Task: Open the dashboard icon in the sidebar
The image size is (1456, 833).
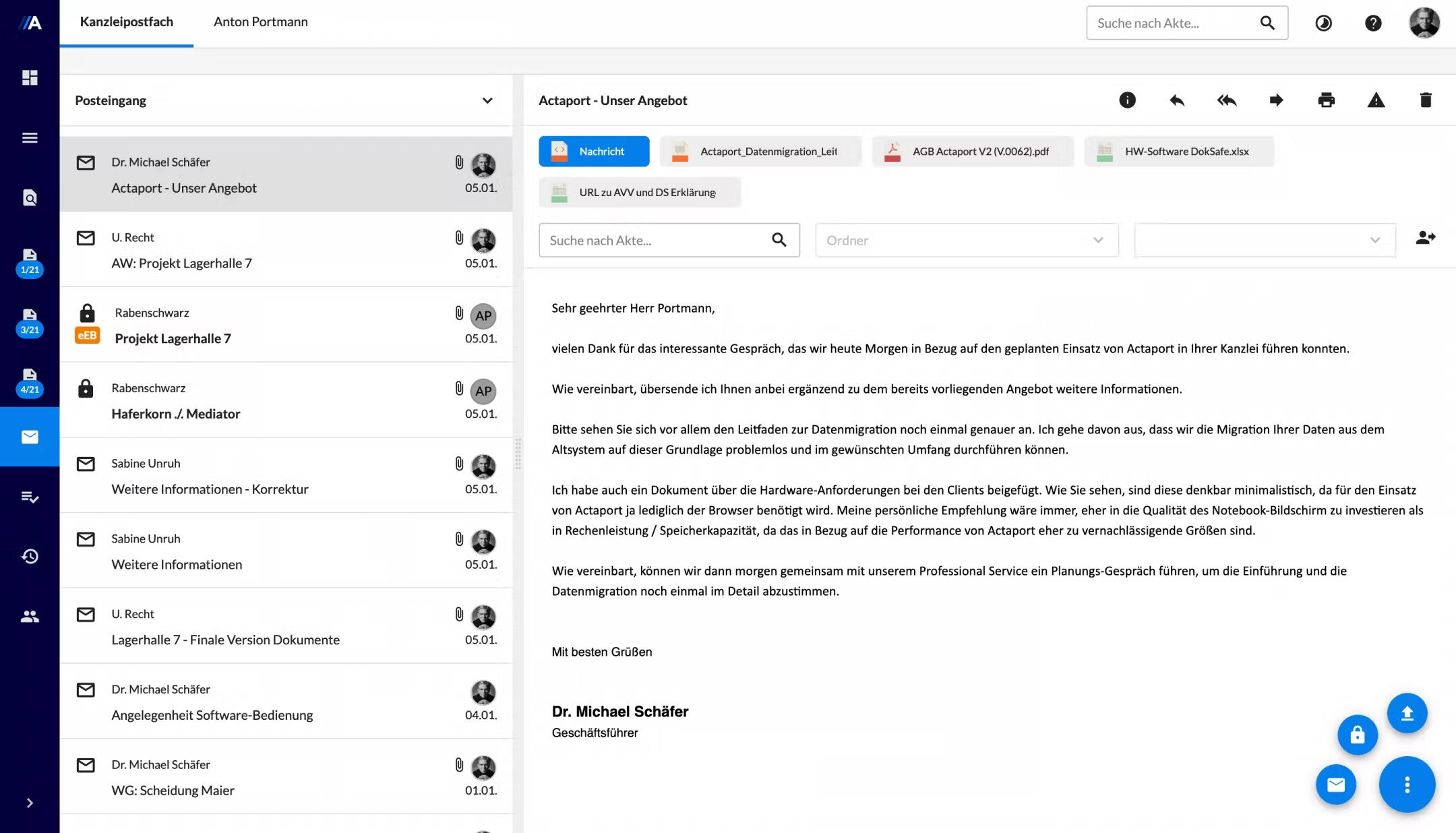Action: tap(30, 78)
